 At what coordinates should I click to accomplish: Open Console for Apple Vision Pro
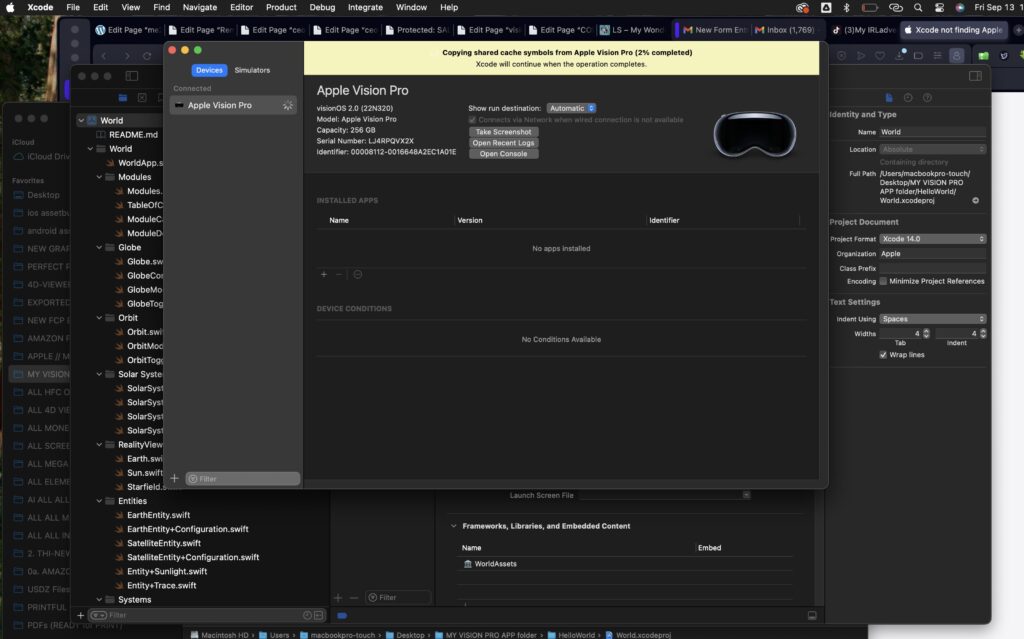(504, 154)
